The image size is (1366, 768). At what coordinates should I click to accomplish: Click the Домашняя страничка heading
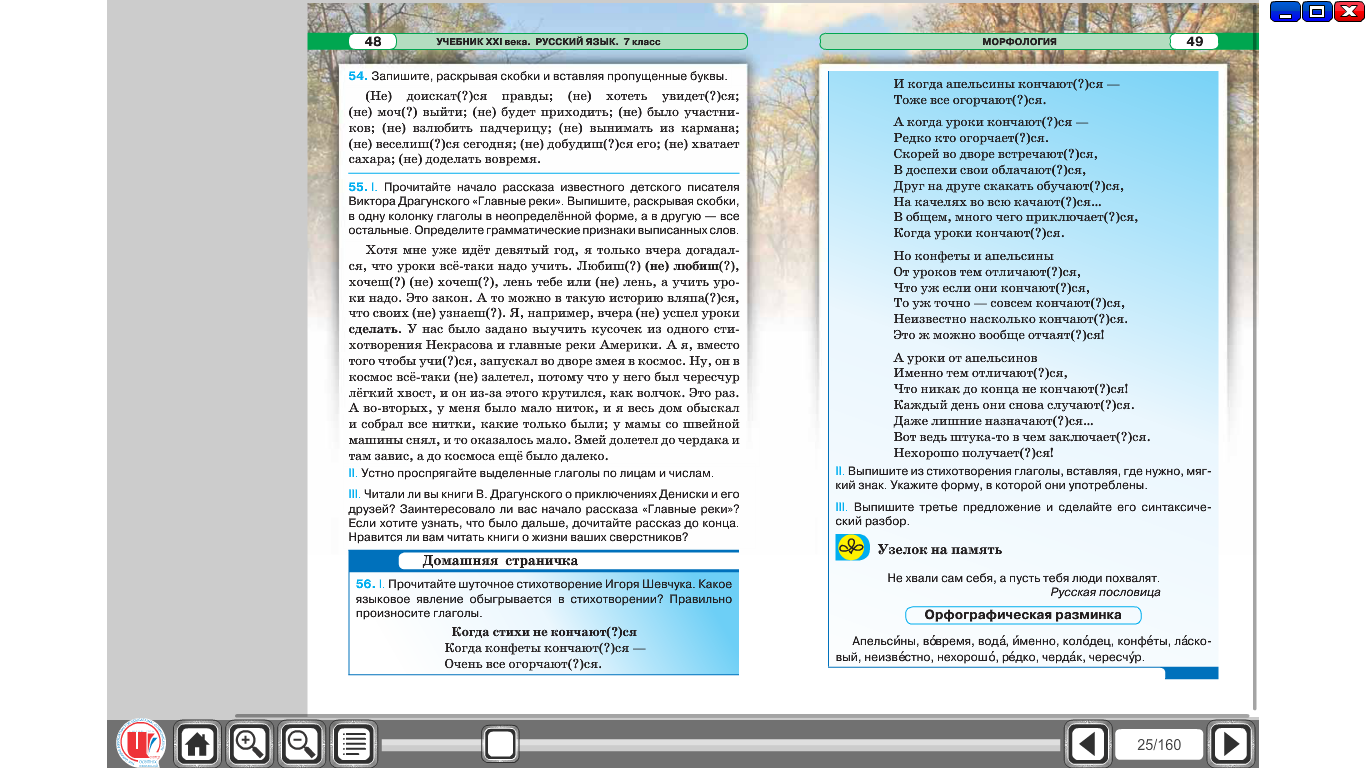point(500,561)
